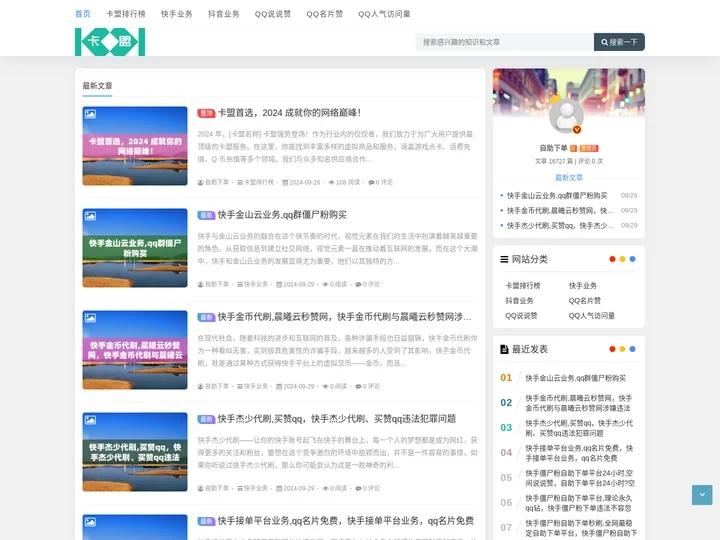
Task: Open the 首页 navigation item
Action: 83,14
